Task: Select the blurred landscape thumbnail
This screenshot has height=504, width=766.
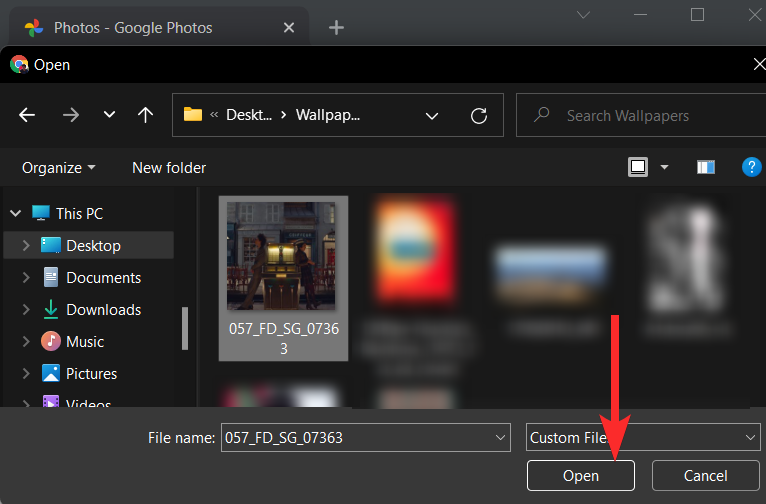Action: point(551,273)
